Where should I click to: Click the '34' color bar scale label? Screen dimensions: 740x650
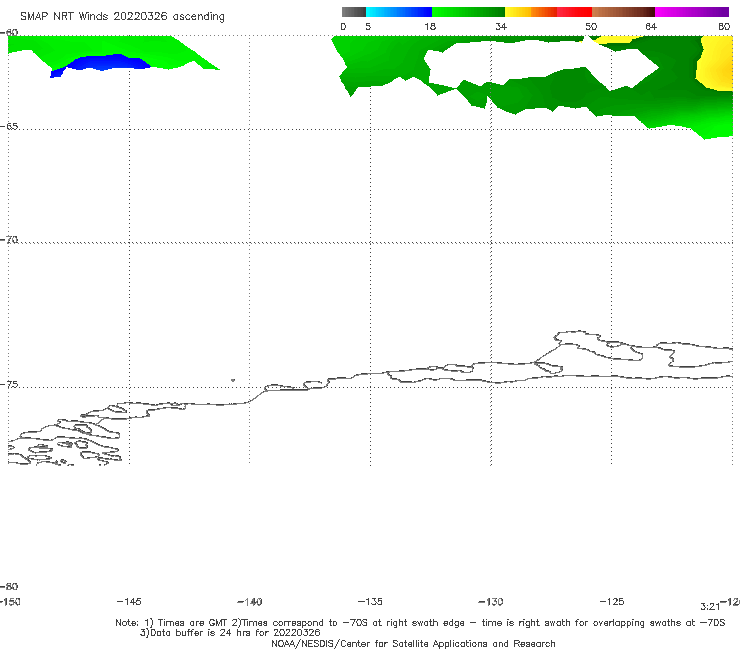(x=501, y=26)
